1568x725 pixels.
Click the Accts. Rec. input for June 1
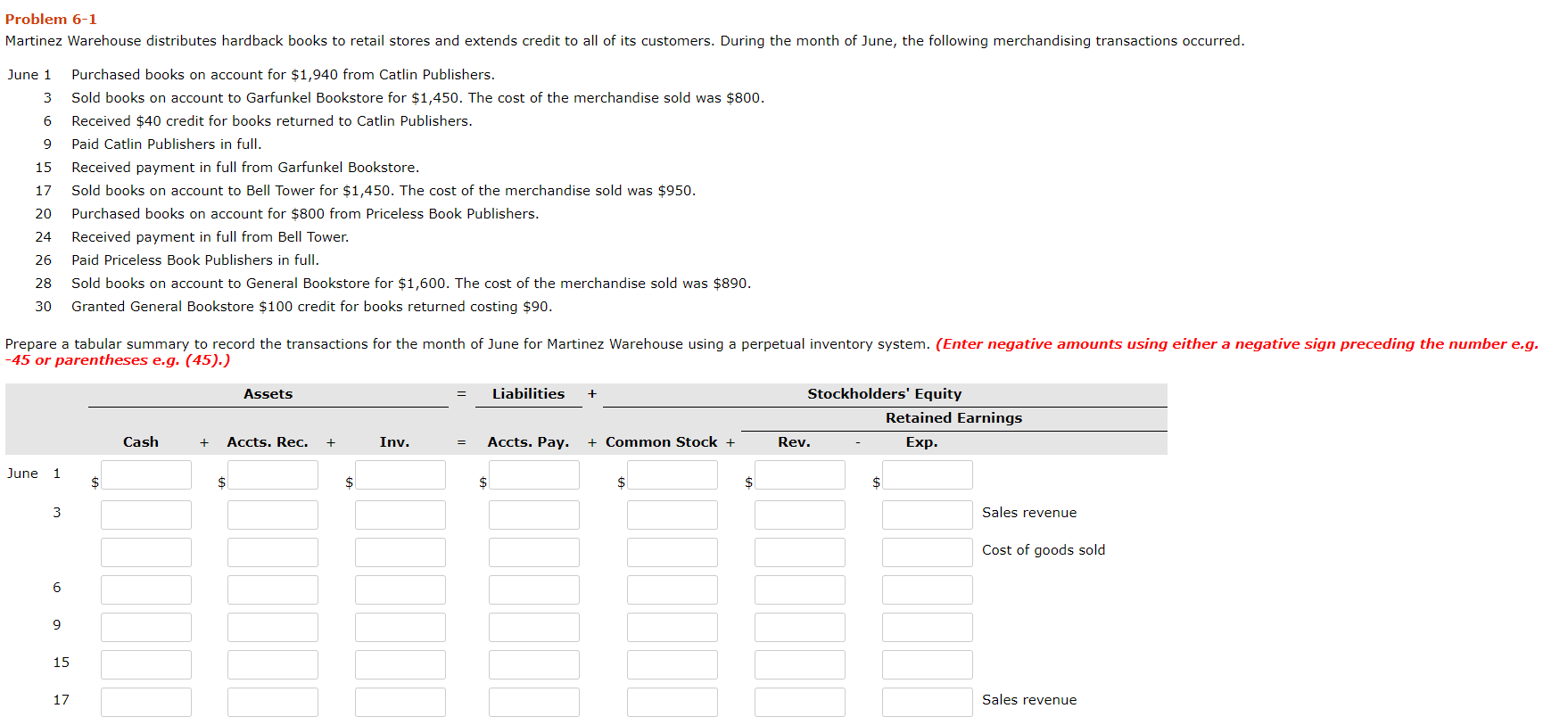tap(273, 474)
